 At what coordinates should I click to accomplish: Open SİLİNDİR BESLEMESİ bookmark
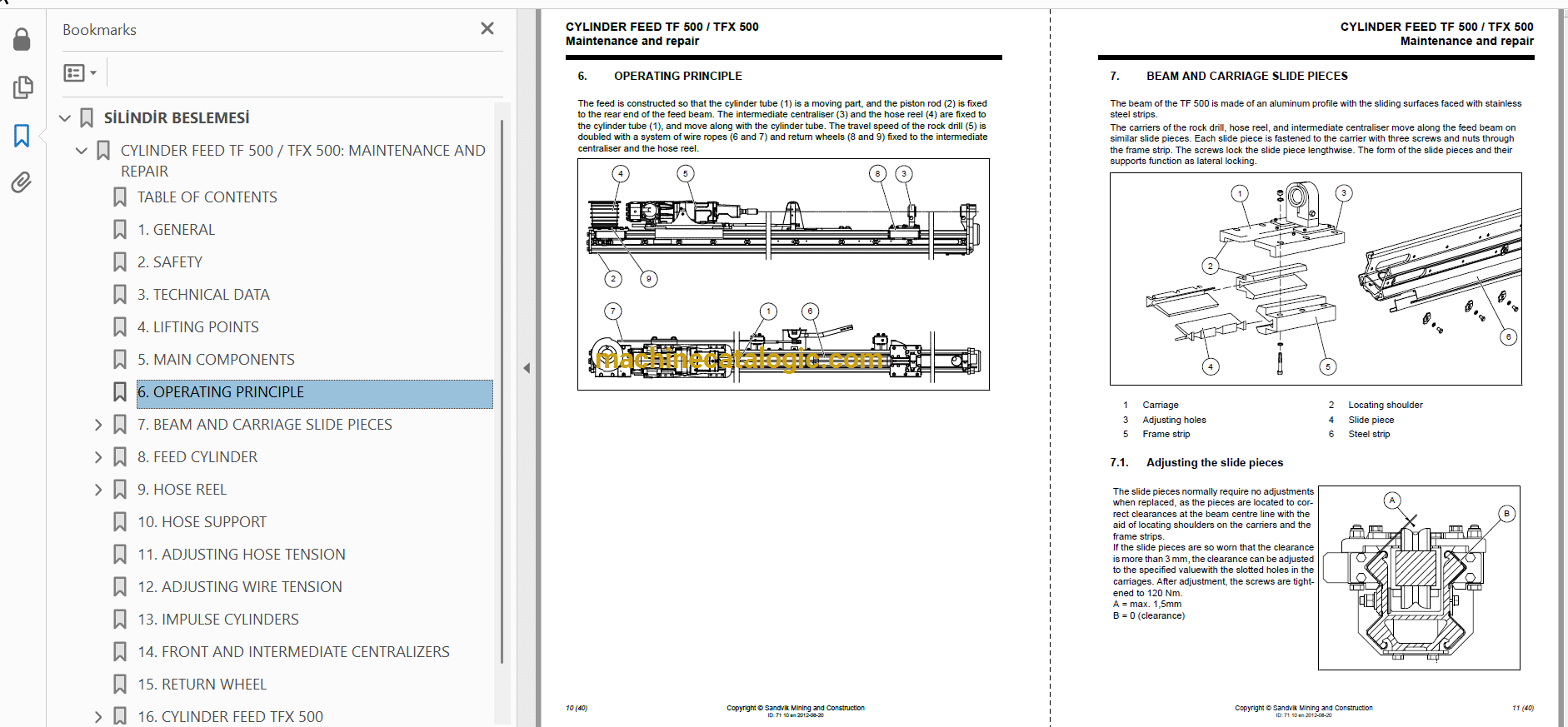point(177,118)
